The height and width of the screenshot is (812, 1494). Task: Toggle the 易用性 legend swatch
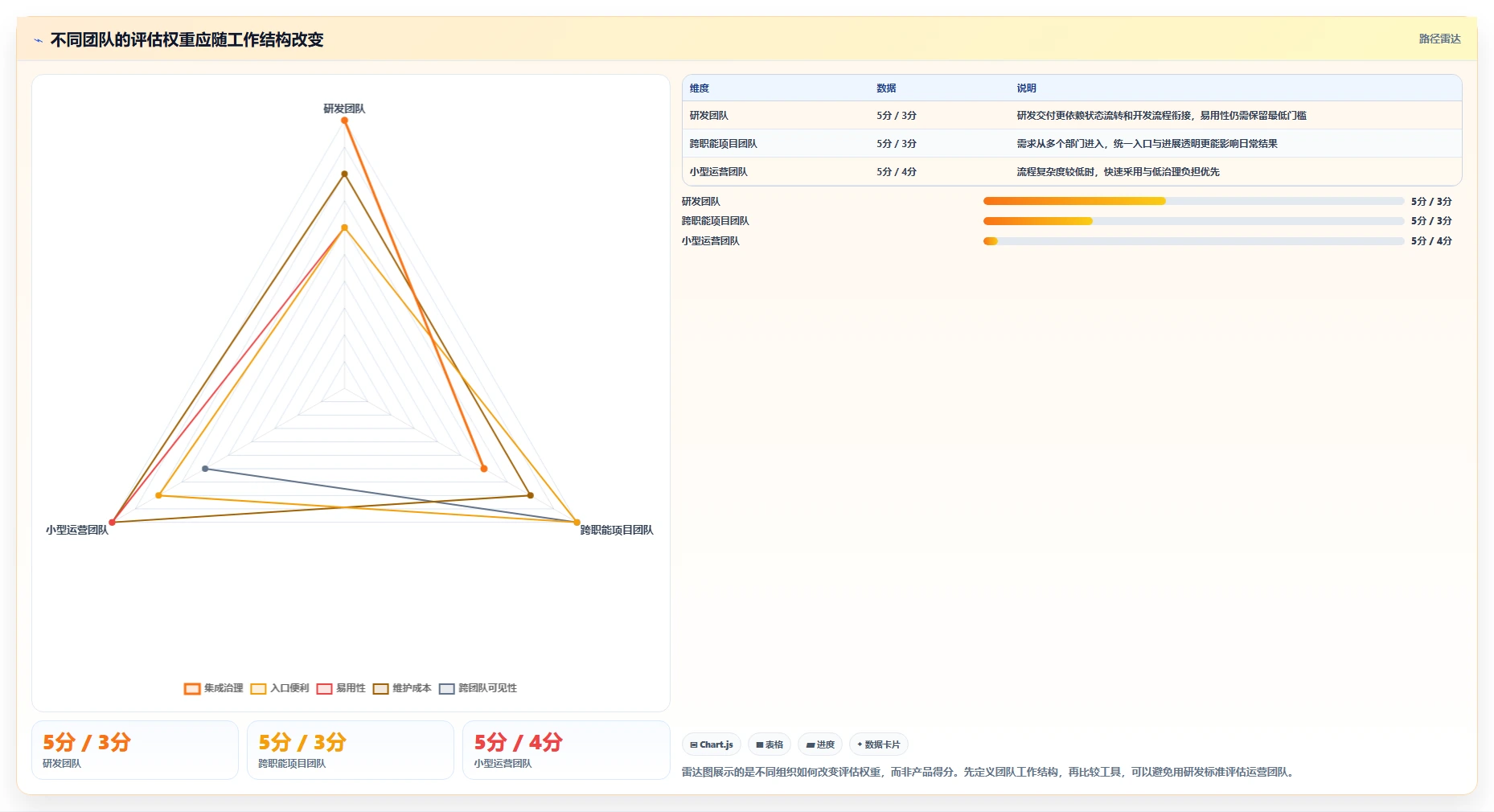coord(324,689)
